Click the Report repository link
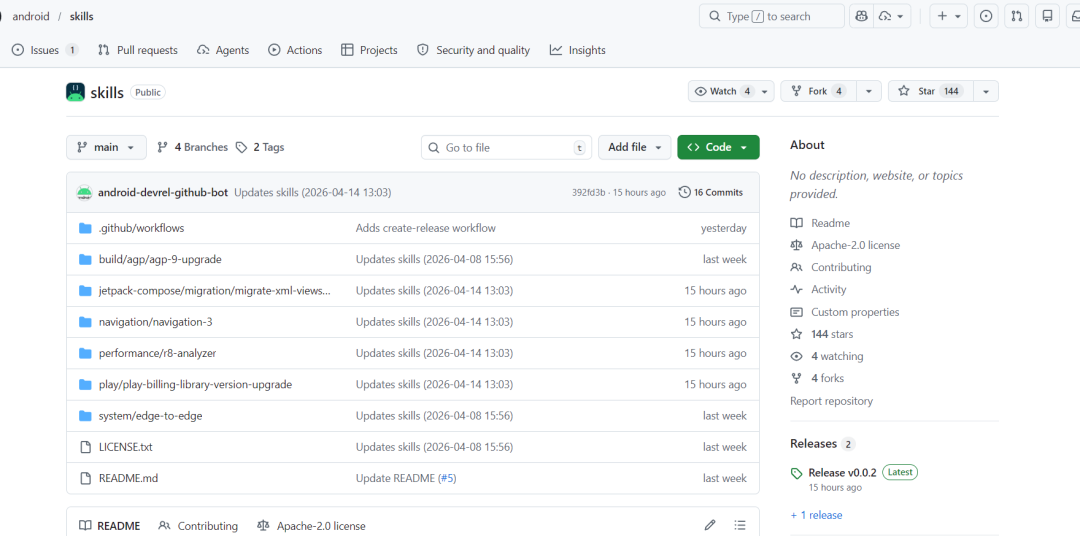The width and height of the screenshot is (1080, 536). pyautogui.click(x=831, y=401)
